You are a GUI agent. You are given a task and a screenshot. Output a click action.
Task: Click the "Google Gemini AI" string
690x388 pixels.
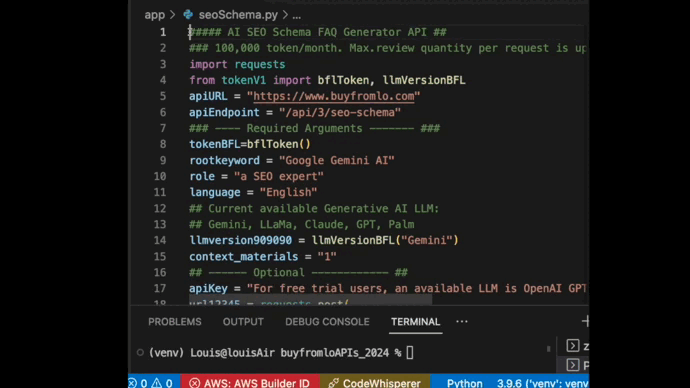[x=337, y=160]
